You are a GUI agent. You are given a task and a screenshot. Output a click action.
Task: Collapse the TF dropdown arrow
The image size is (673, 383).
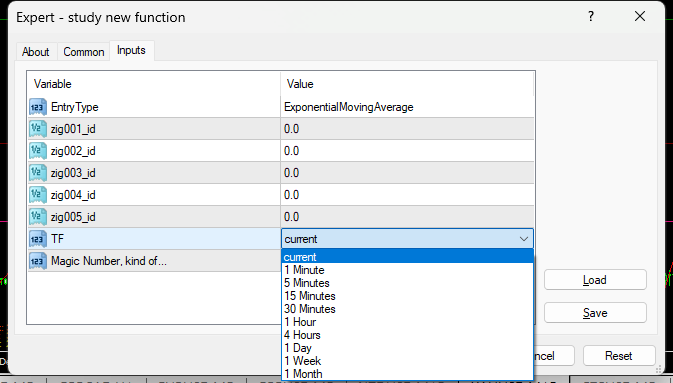[524, 239]
